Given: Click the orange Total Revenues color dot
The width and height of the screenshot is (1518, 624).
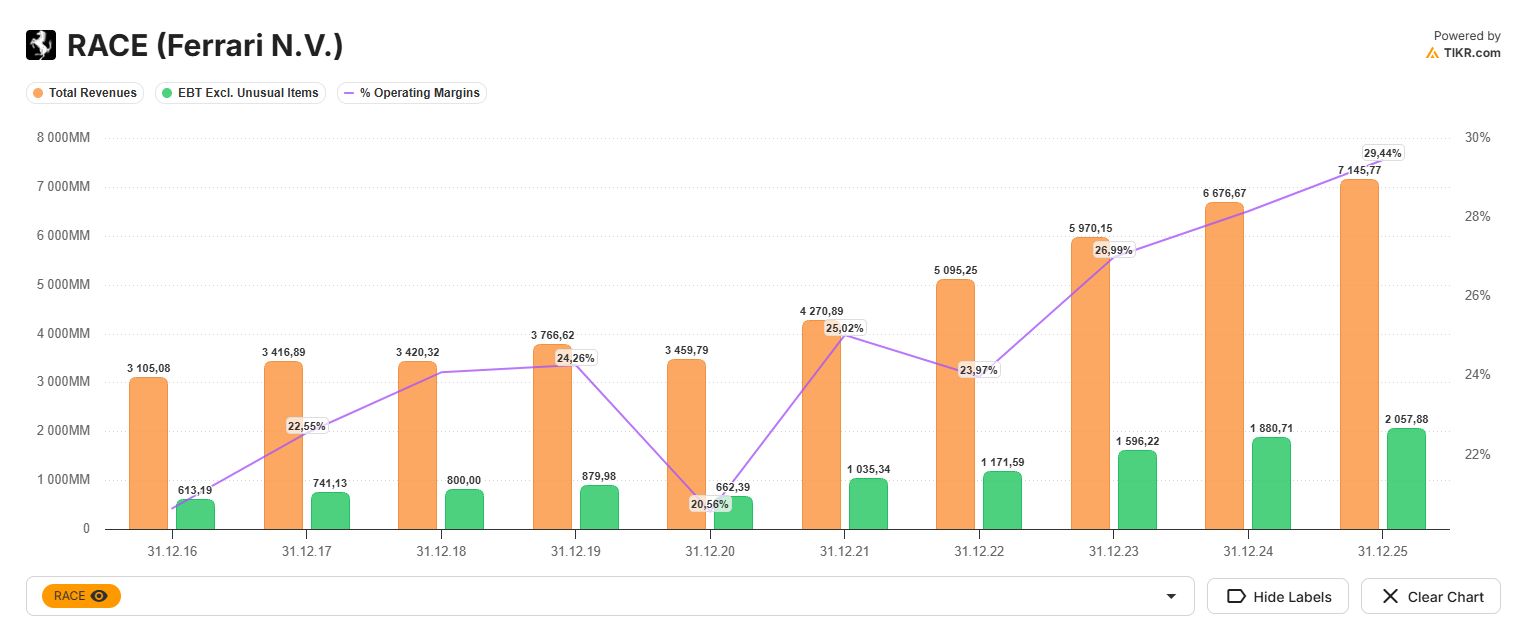Looking at the screenshot, I should pos(38,93).
